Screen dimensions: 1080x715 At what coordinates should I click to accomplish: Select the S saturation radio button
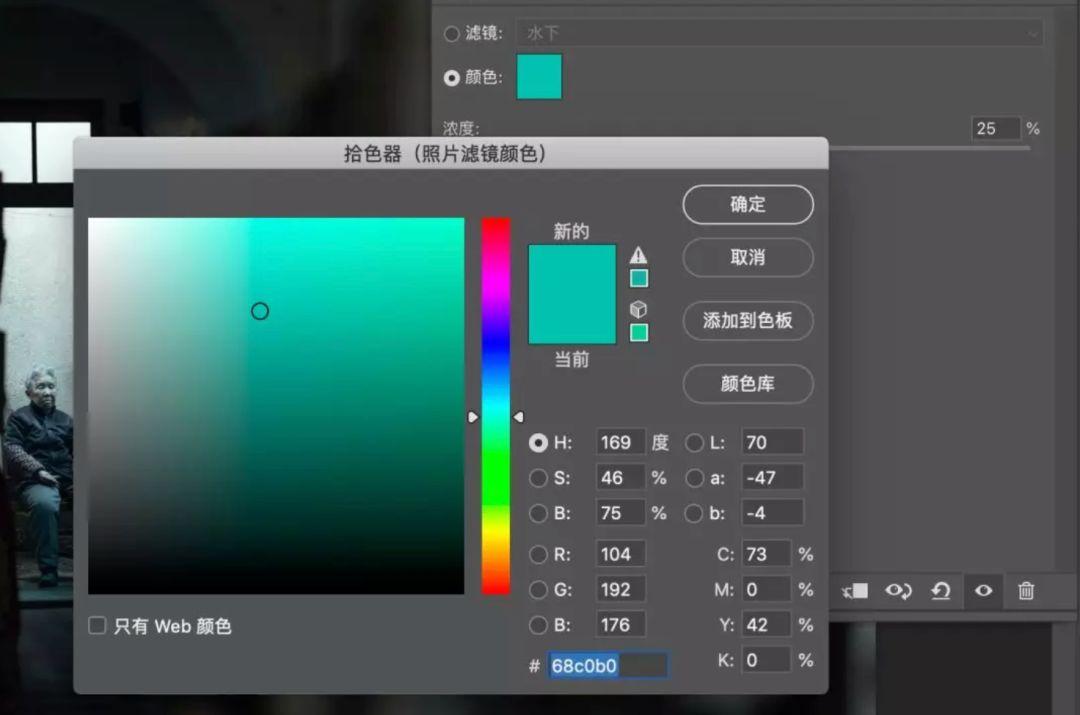pos(539,478)
